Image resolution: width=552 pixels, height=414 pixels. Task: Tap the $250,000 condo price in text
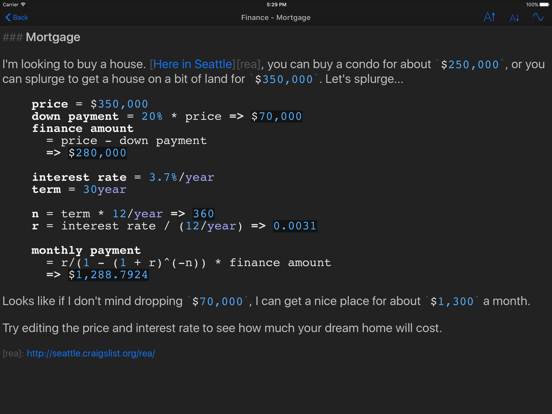point(470,64)
